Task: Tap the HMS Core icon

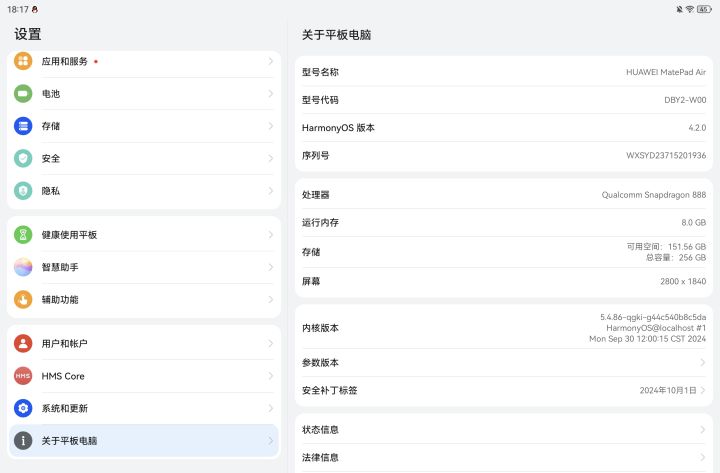Action: (23, 376)
